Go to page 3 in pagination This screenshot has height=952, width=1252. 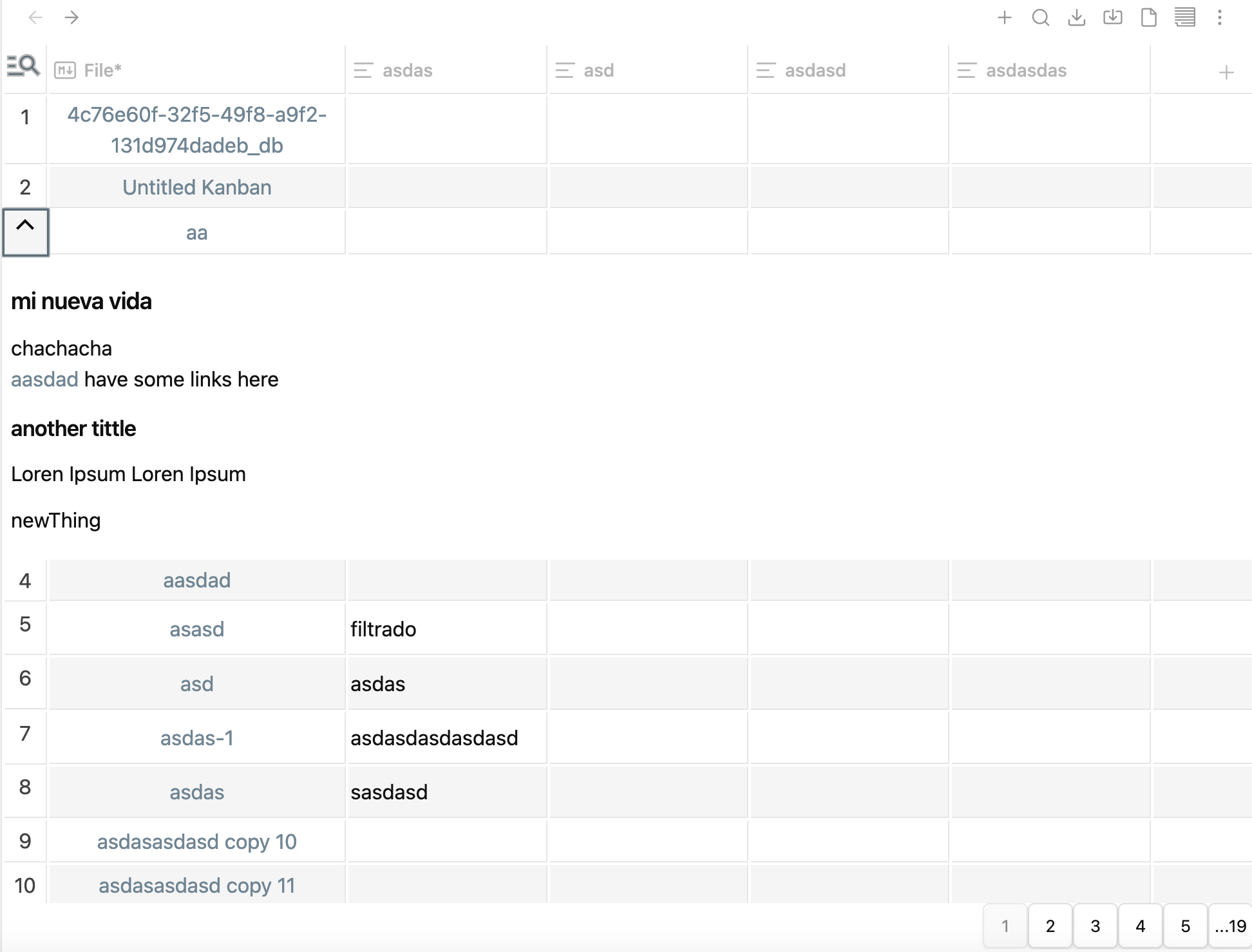[x=1095, y=926]
